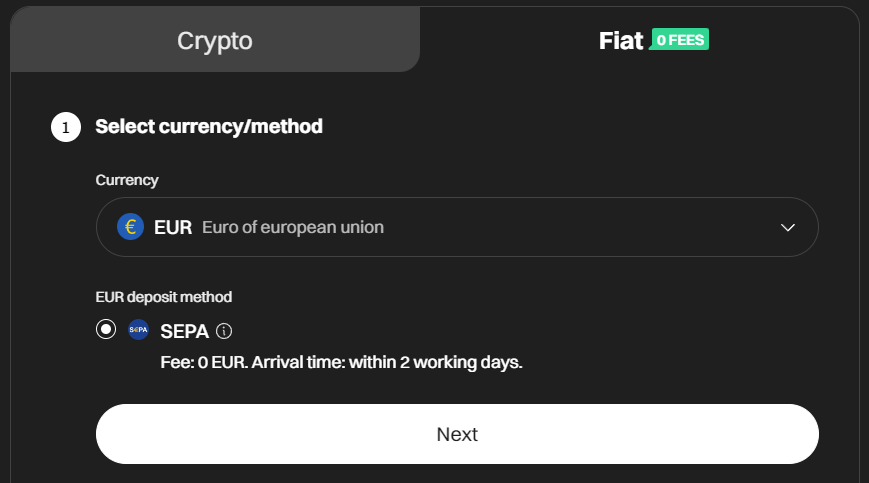Open the Currency dropdown box

[457, 227]
